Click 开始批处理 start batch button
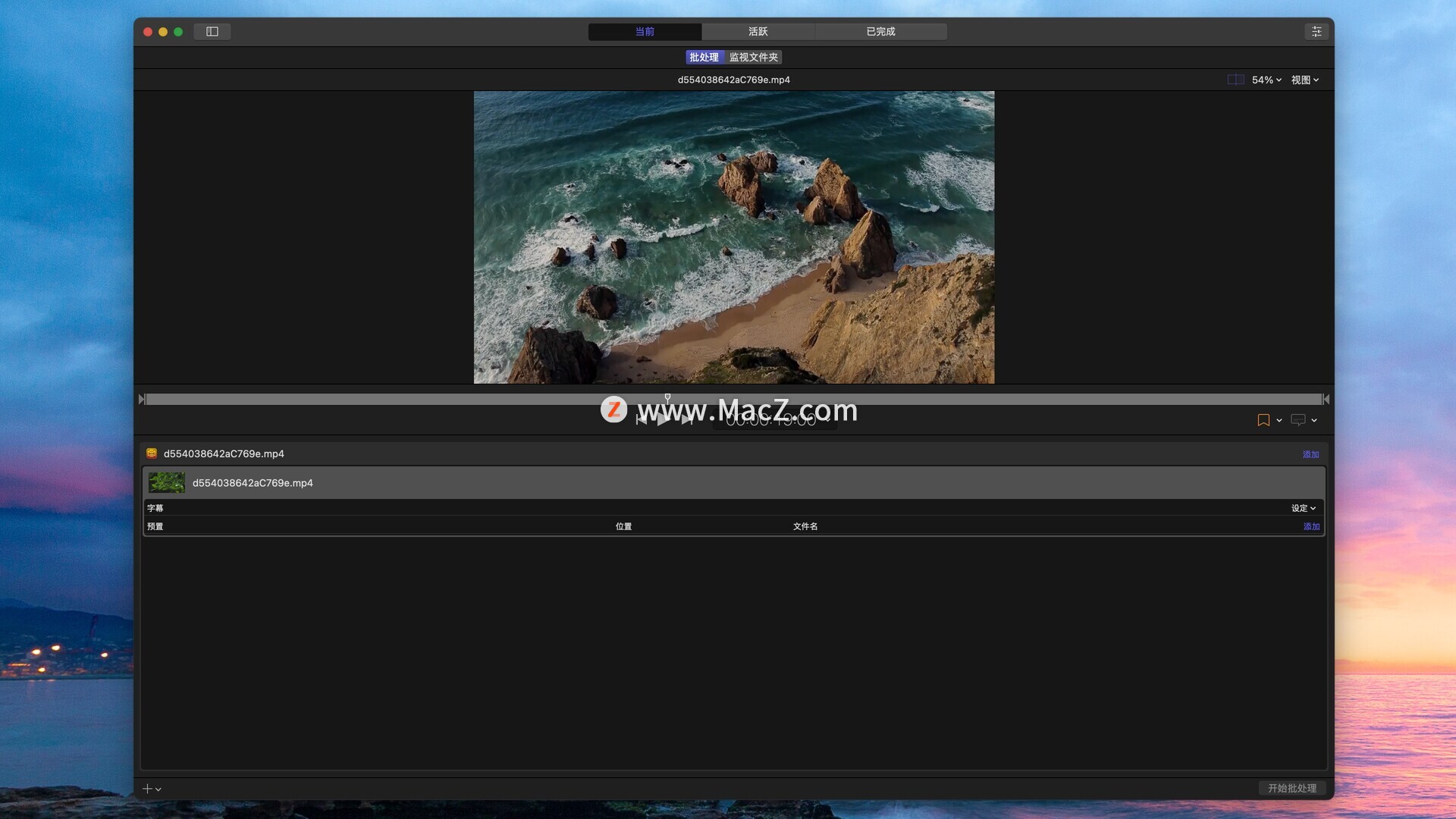 [1292, 788]
